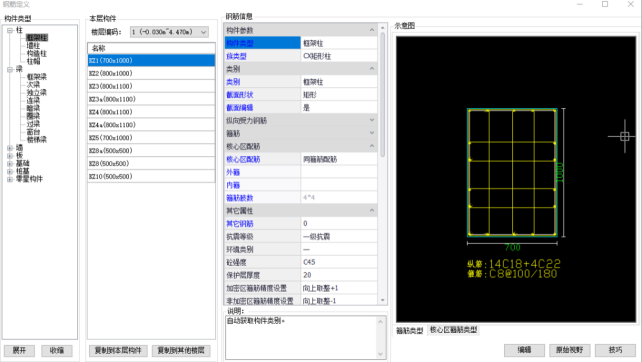Click the 抗震等级 value 一级抗震
Viewport: 642px width, 362px height.
click(339, 237)
